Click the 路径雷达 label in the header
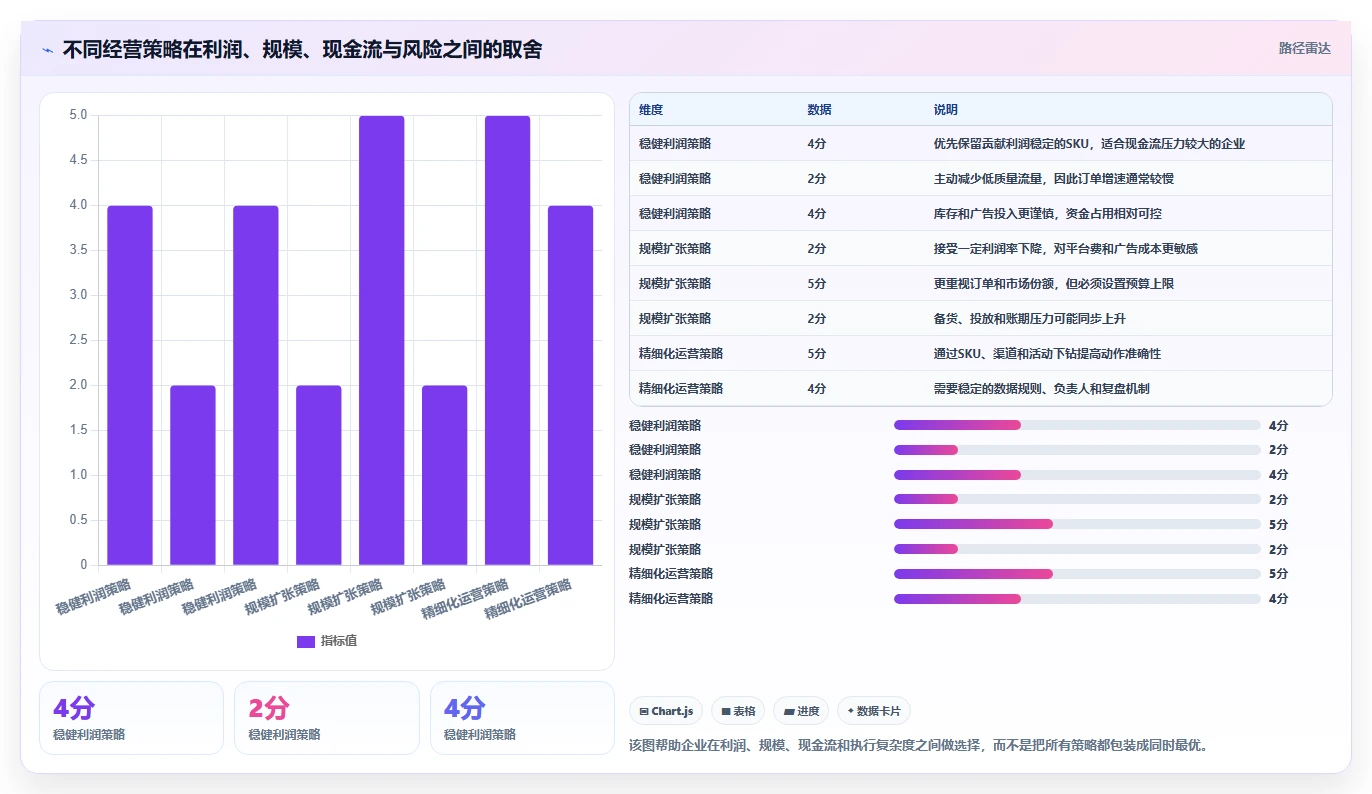This screenshot has width=1372, height=794. (x=1305, y=48)
